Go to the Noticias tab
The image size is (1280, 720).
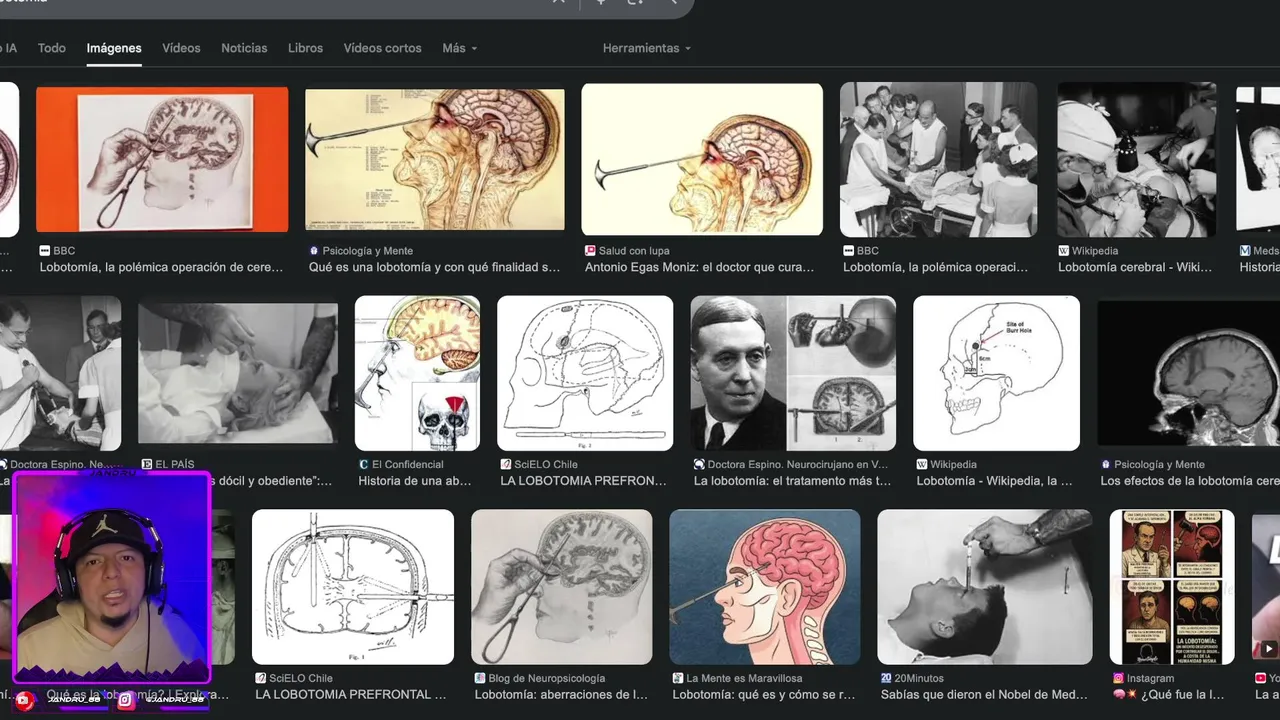click(x=244, y=48)
